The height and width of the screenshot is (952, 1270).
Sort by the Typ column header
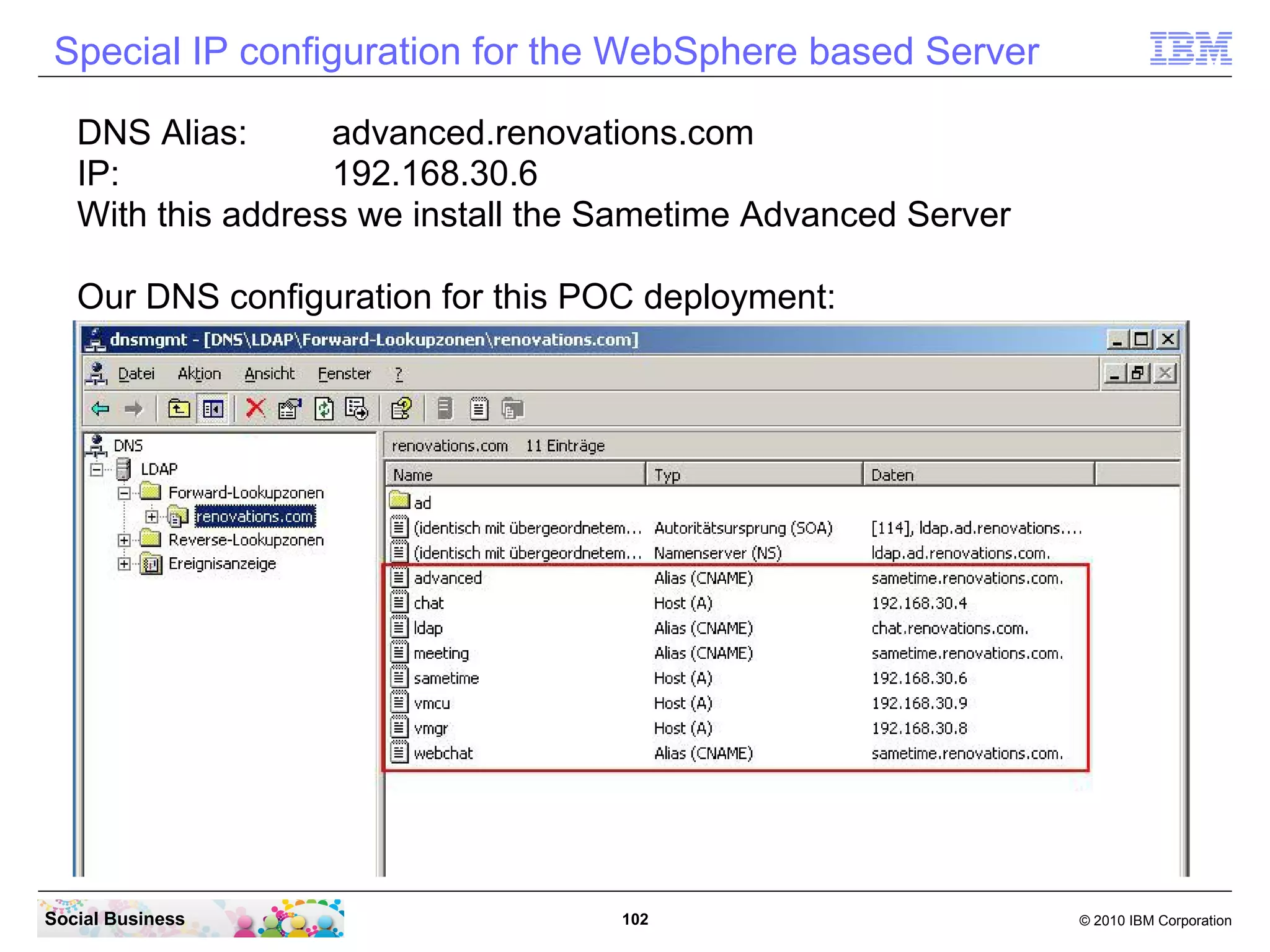(x=754, y=475)
